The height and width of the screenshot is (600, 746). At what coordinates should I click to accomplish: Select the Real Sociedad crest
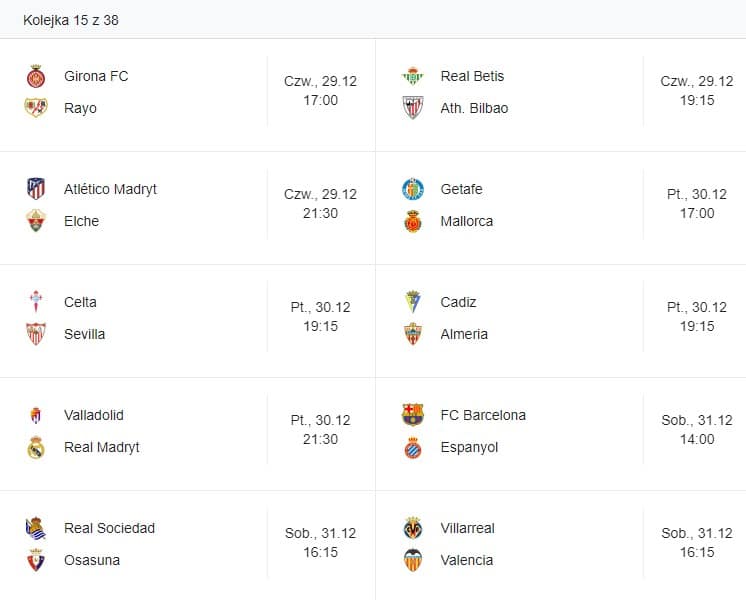point(36,528)
